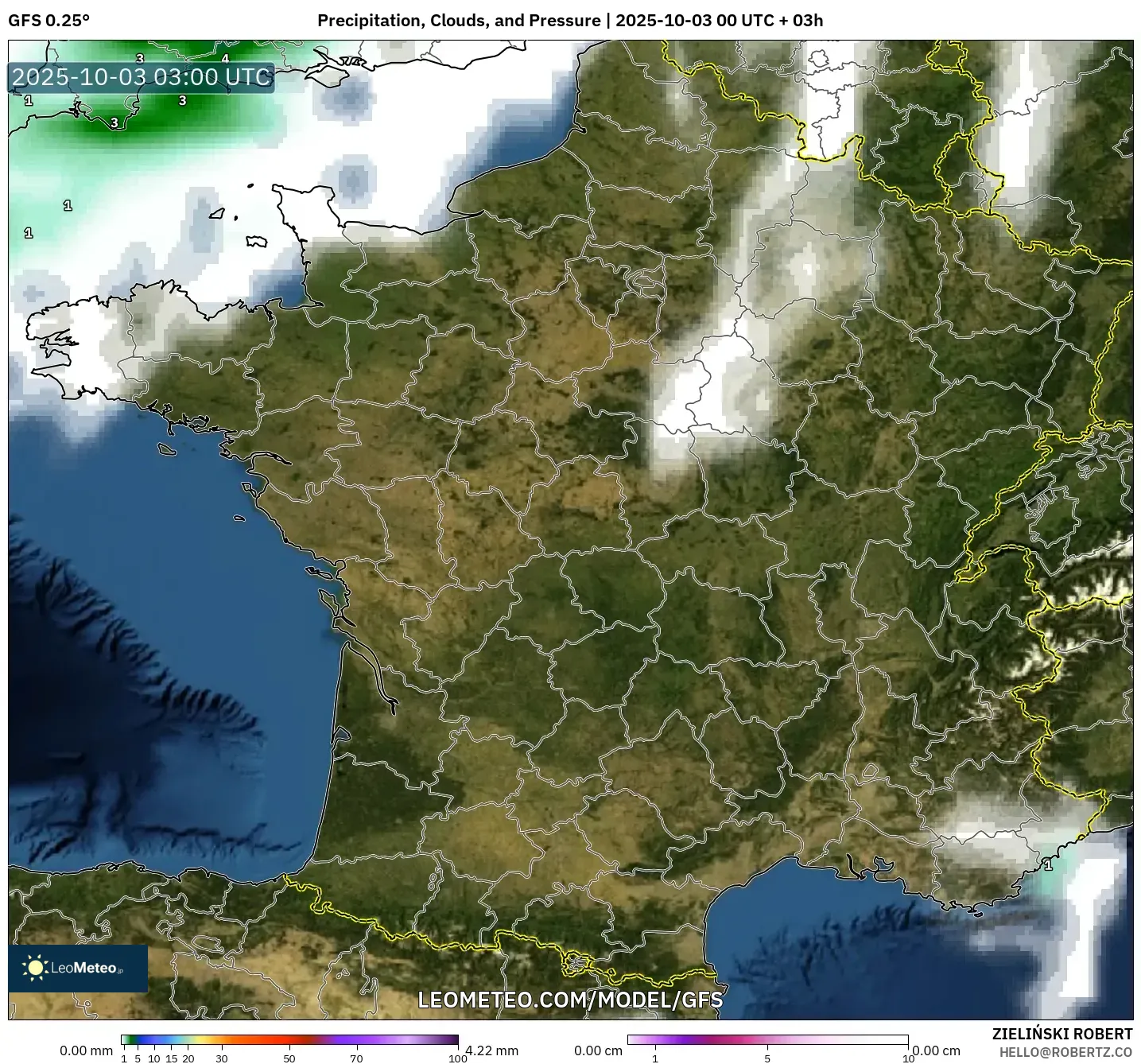Click the LeoMeteo sun logo icon
The image size is (1141, 1064).
click(x=35, y=967)
